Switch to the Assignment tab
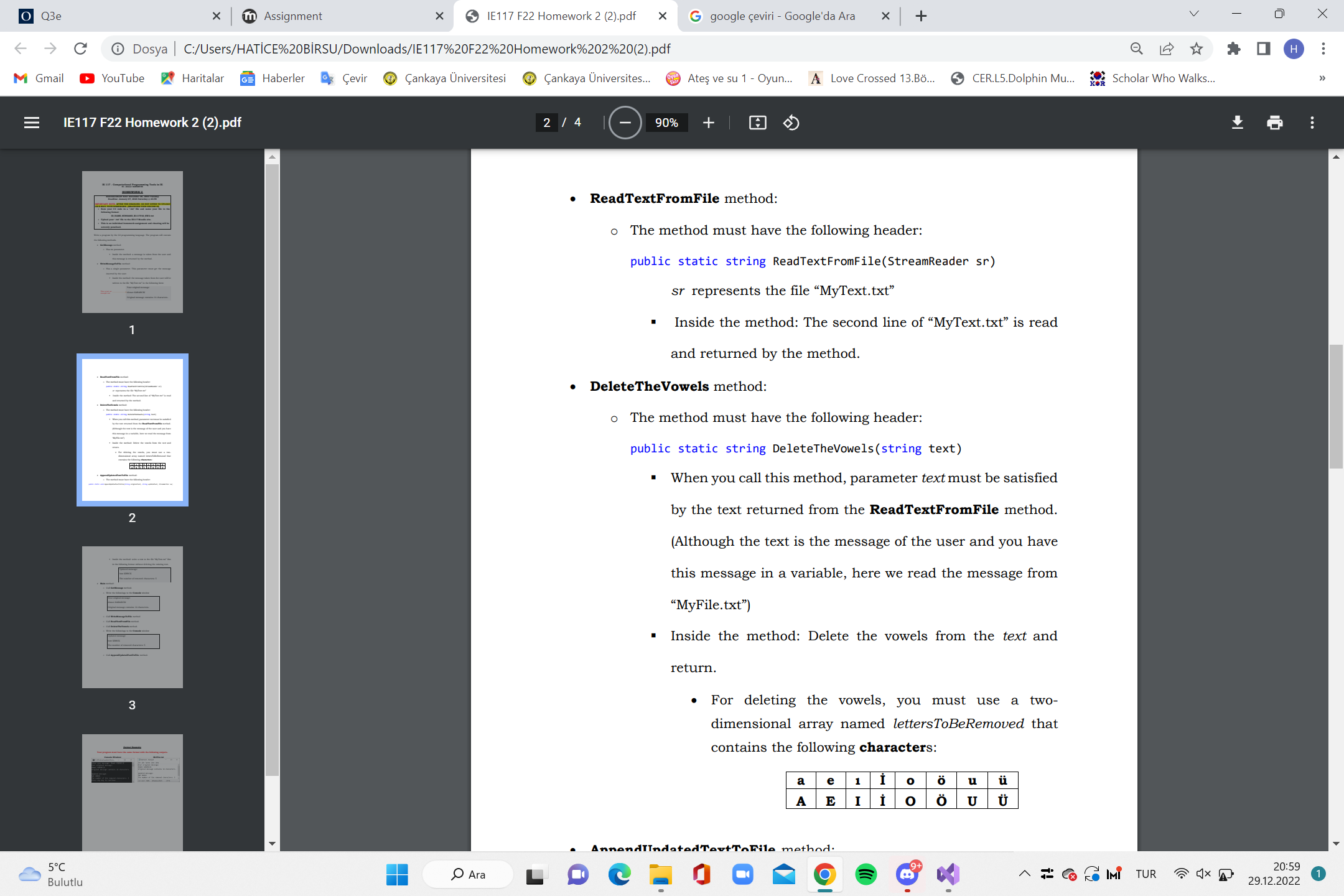The height and width of the screenshot is (896, 1344). tap(292, 16)
